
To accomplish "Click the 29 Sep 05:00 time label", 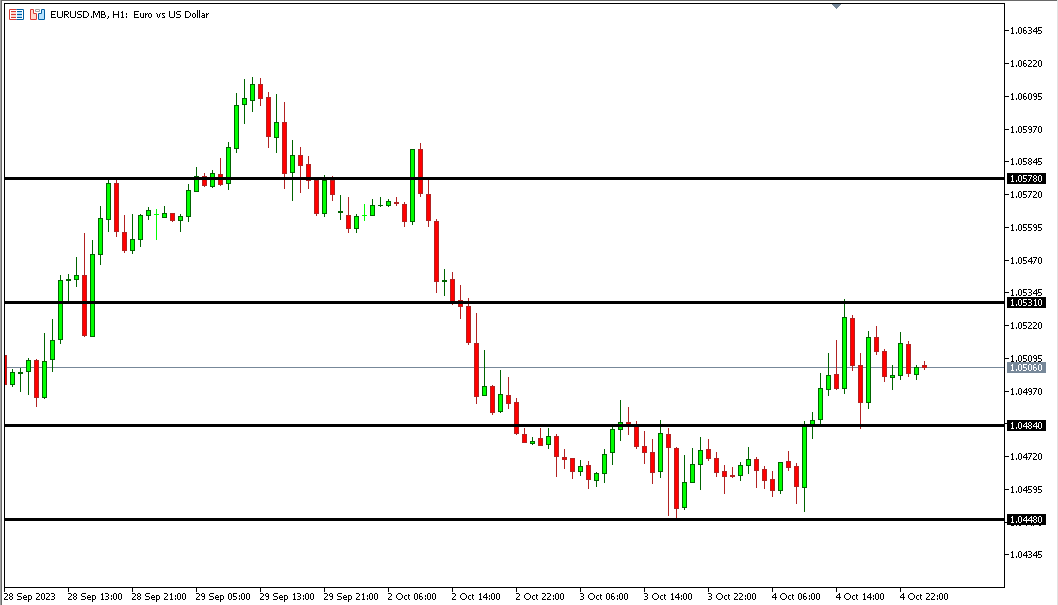I will click(x=223, y=597).
